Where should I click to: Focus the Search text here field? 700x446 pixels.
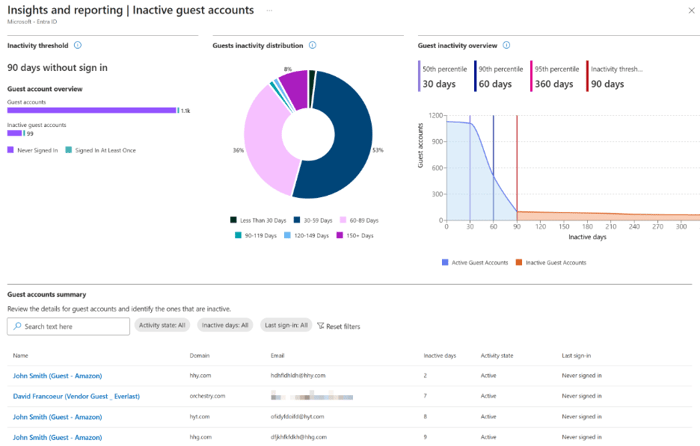(68, 326)
